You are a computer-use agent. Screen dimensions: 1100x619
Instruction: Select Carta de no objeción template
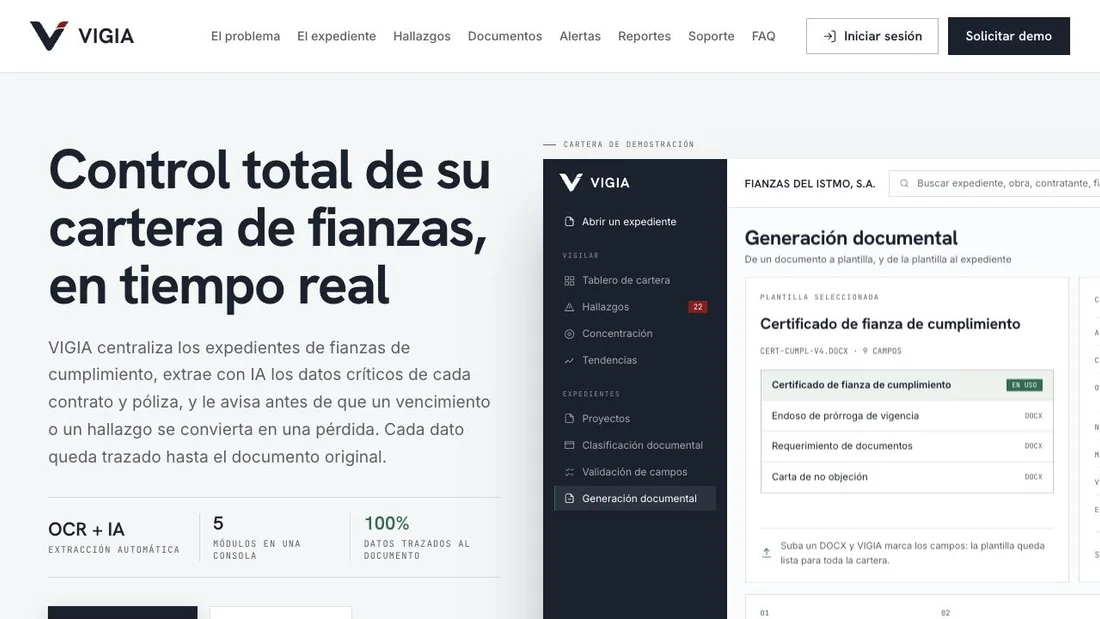(907, 477)
